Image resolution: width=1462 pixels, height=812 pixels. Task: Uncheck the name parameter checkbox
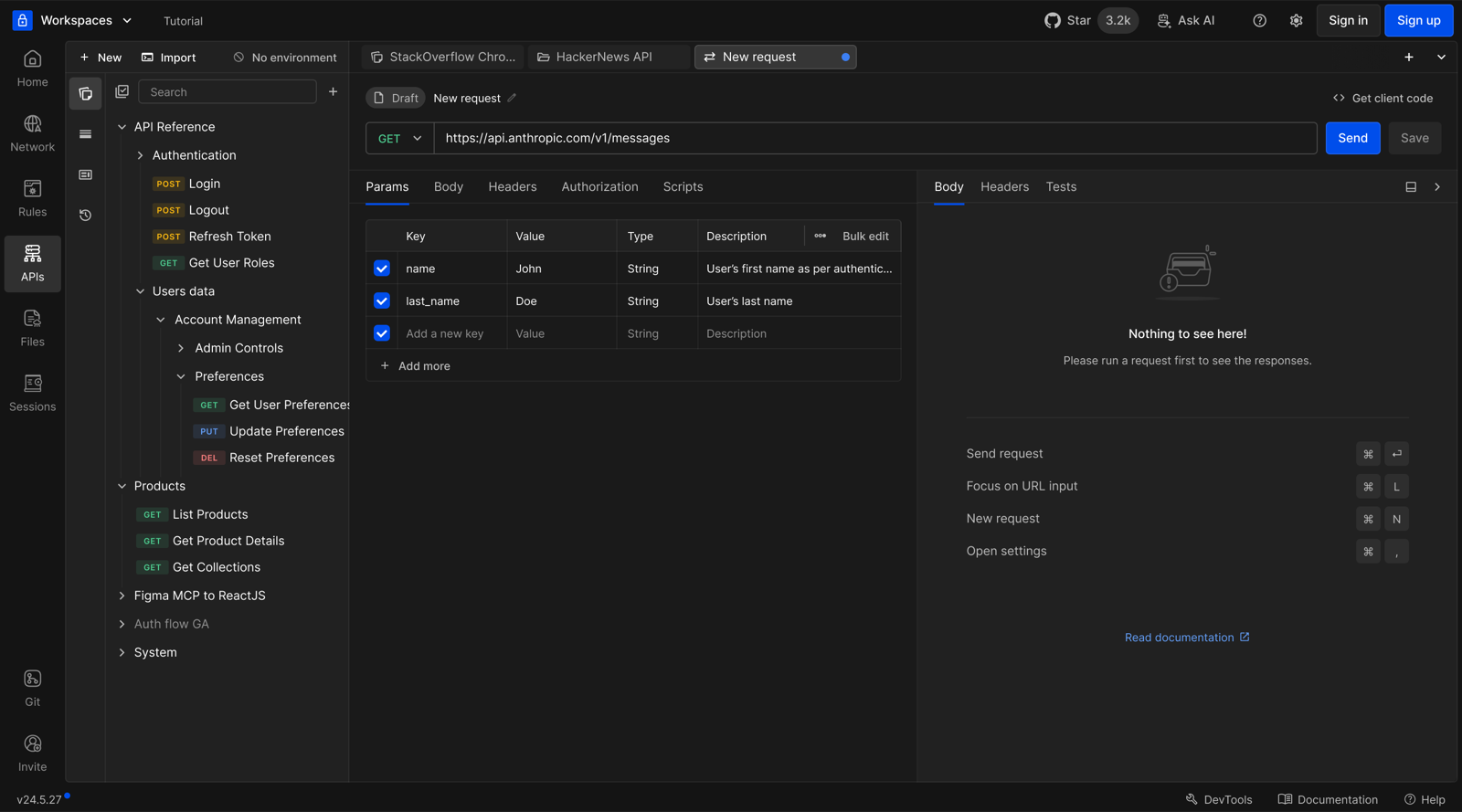[x=382, y=269]
